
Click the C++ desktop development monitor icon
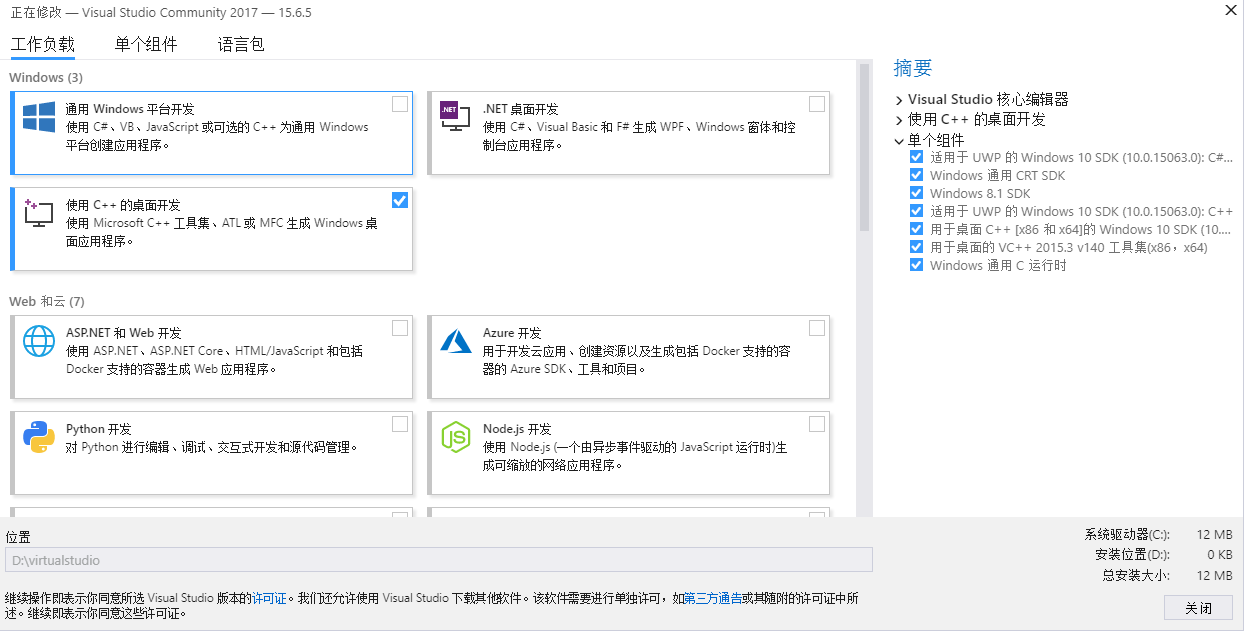(x=39, y=213)
